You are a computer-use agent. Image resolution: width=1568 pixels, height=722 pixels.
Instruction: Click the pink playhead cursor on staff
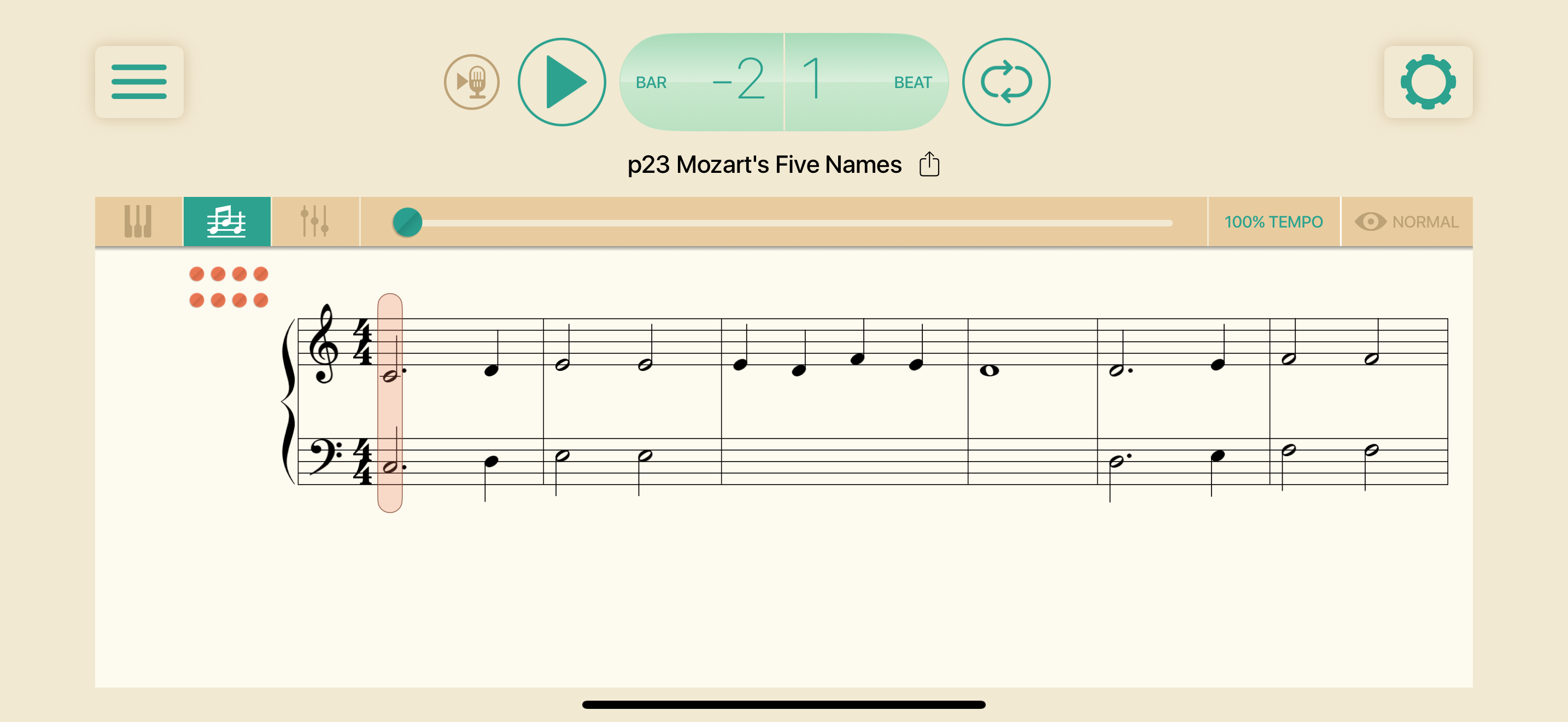coord(390,403)
